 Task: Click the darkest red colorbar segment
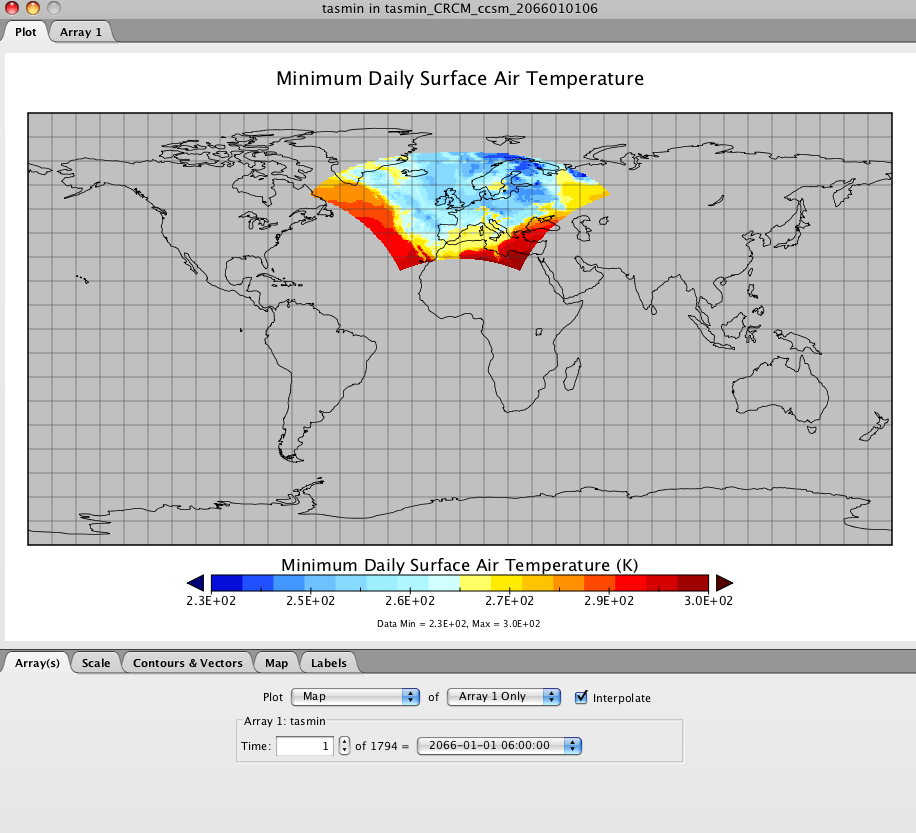693,583
